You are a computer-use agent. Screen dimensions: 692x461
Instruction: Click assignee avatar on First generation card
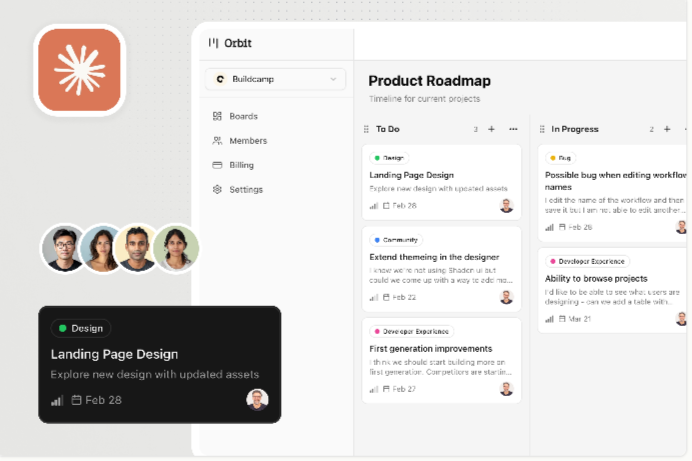[506, 389]
